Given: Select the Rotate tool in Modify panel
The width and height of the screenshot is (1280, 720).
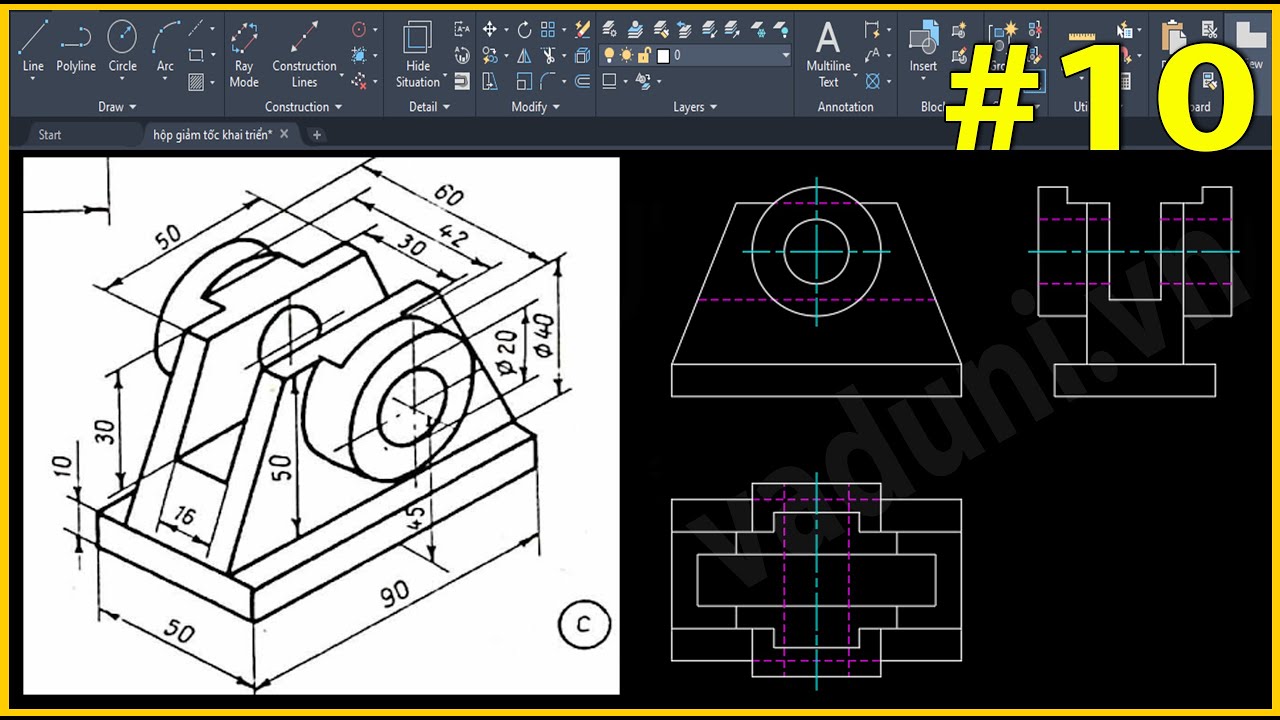Looking at the screenshot, I should point(524,30).
